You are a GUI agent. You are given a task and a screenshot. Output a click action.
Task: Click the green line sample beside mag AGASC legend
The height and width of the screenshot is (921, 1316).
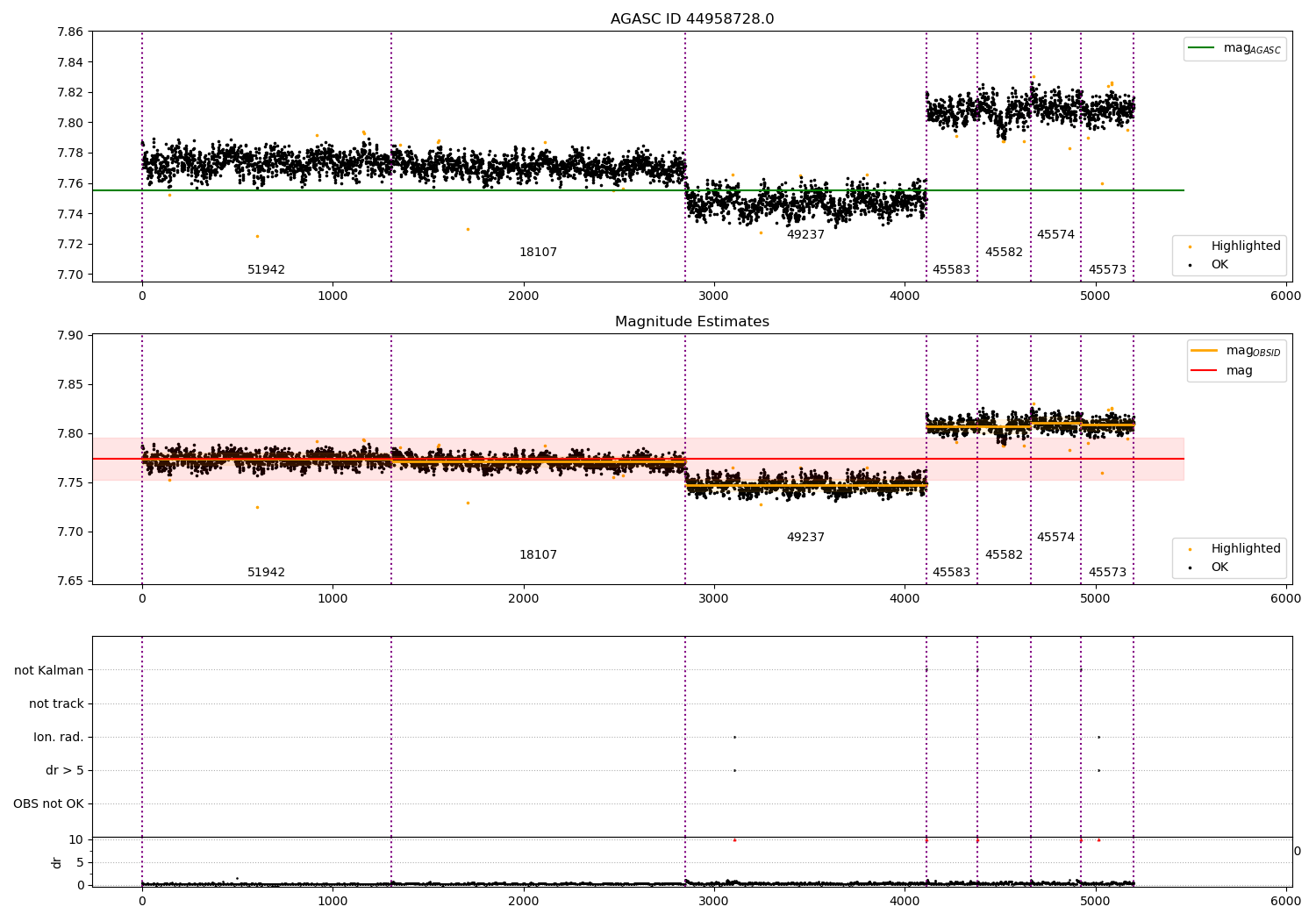(x=1202, y=48)
